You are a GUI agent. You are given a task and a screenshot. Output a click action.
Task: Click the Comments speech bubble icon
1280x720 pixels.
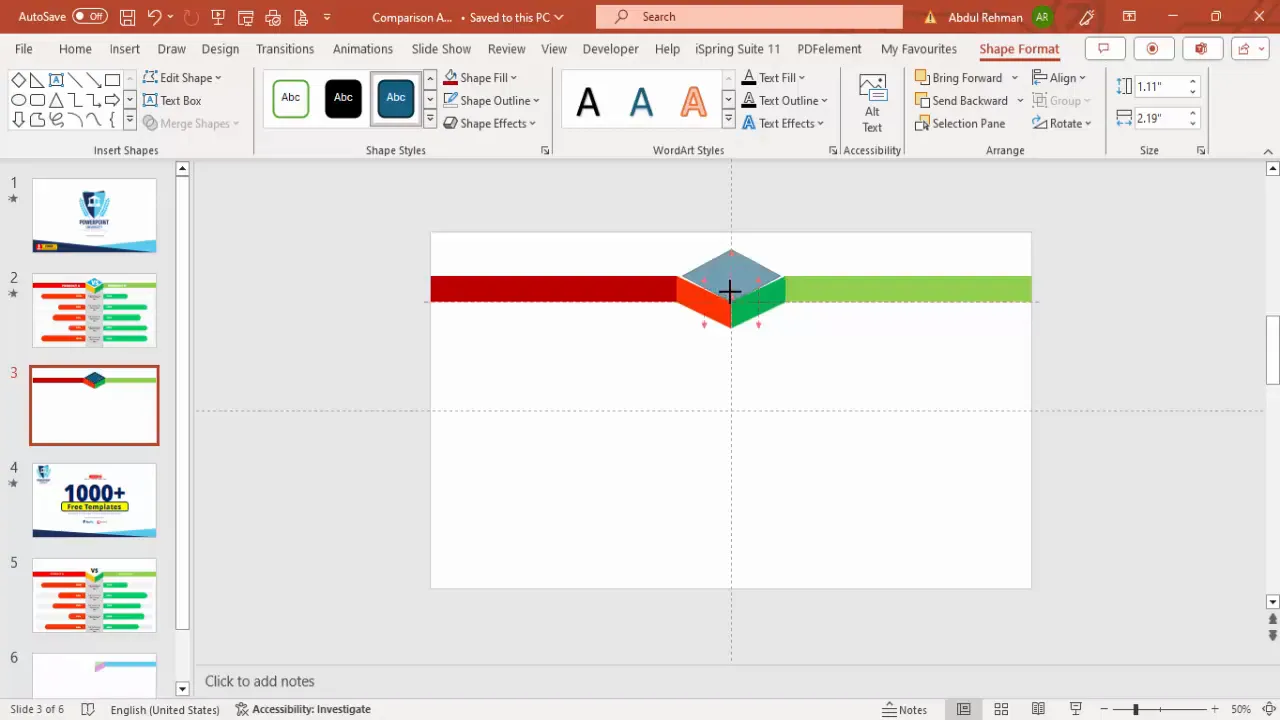click(1104, 49)
